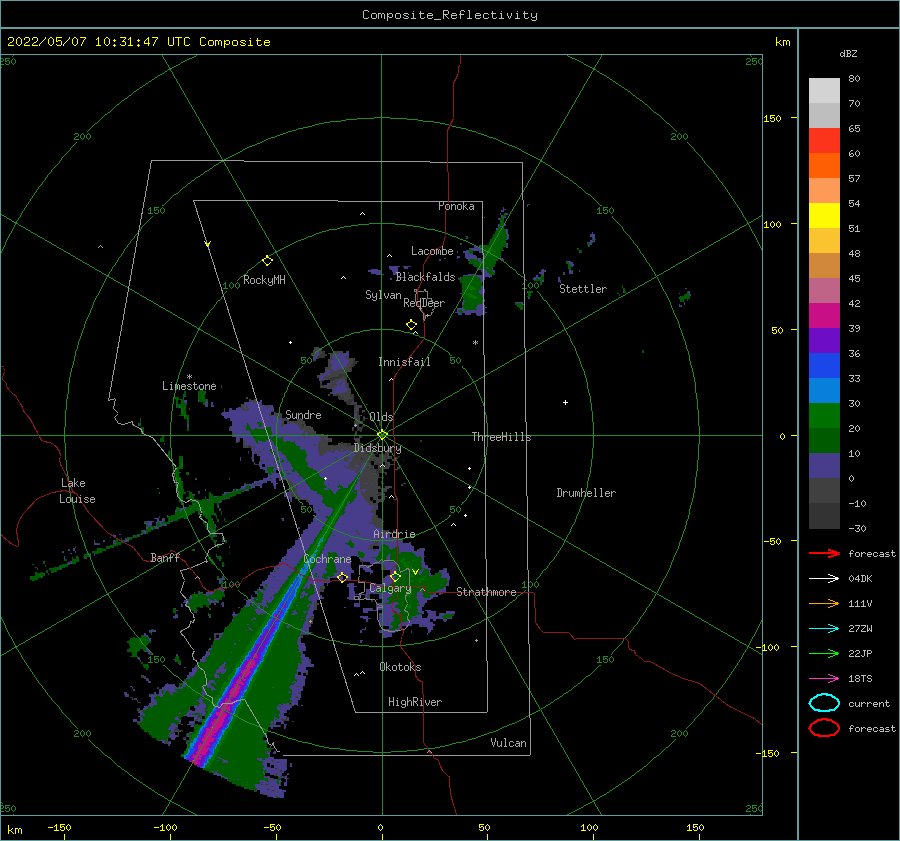900x841 pixels.
Task: Click the green 22JP arrow legend icon
Action: point(824,653)
